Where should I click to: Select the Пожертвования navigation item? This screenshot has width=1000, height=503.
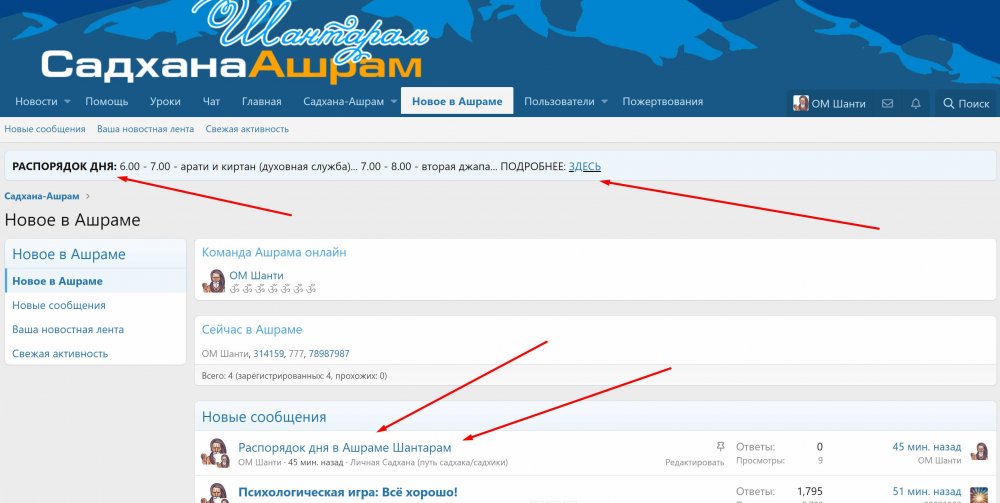click(x=663, y=101)
